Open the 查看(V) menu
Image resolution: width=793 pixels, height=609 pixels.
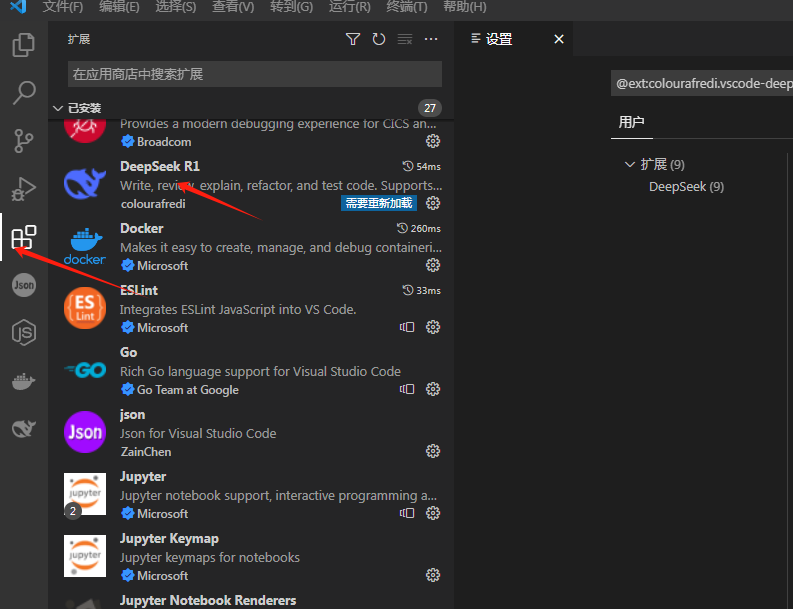click(233, 7)
